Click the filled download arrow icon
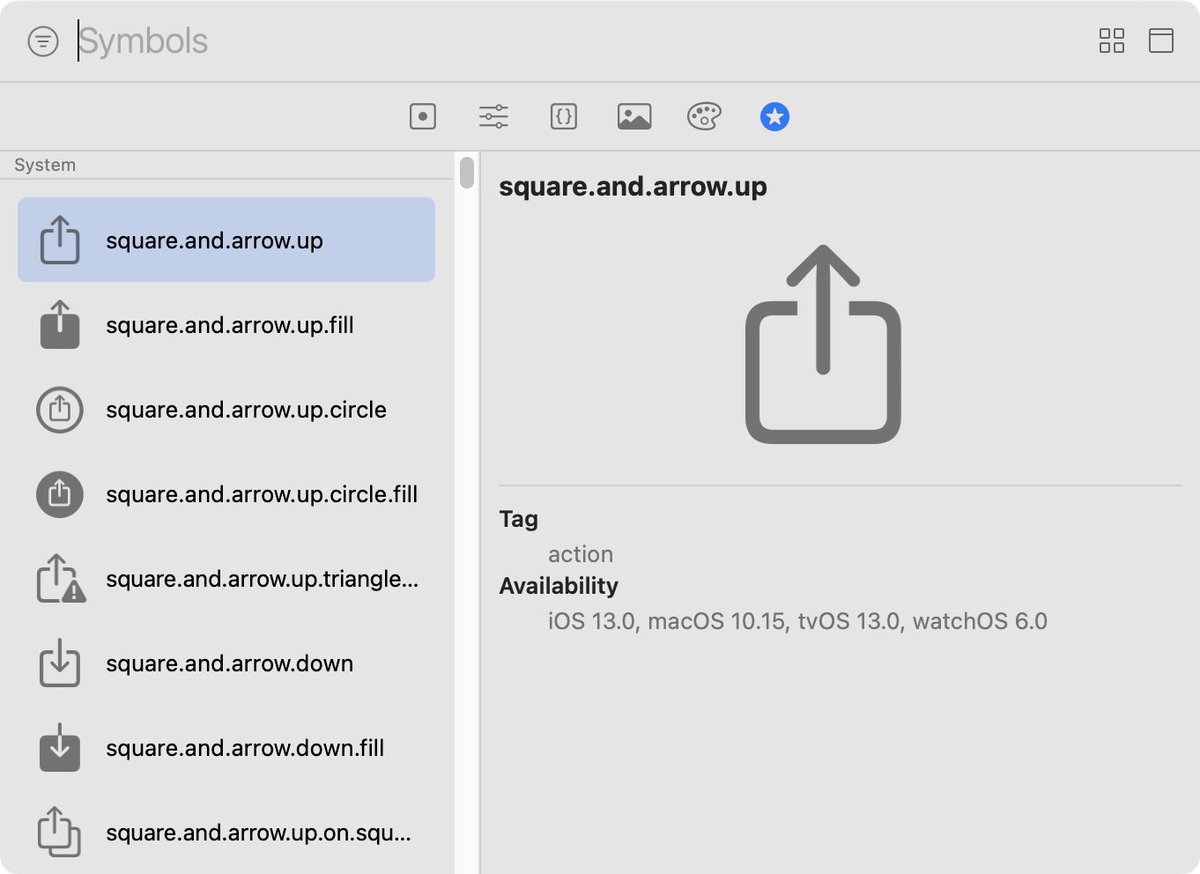 click(x=59, y=748)
